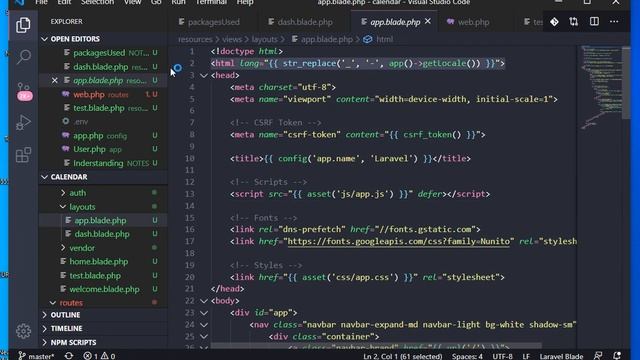Open dash.blade.php under layouts folder
Viewport: 640px width, 360px height.
coord(102,234)
